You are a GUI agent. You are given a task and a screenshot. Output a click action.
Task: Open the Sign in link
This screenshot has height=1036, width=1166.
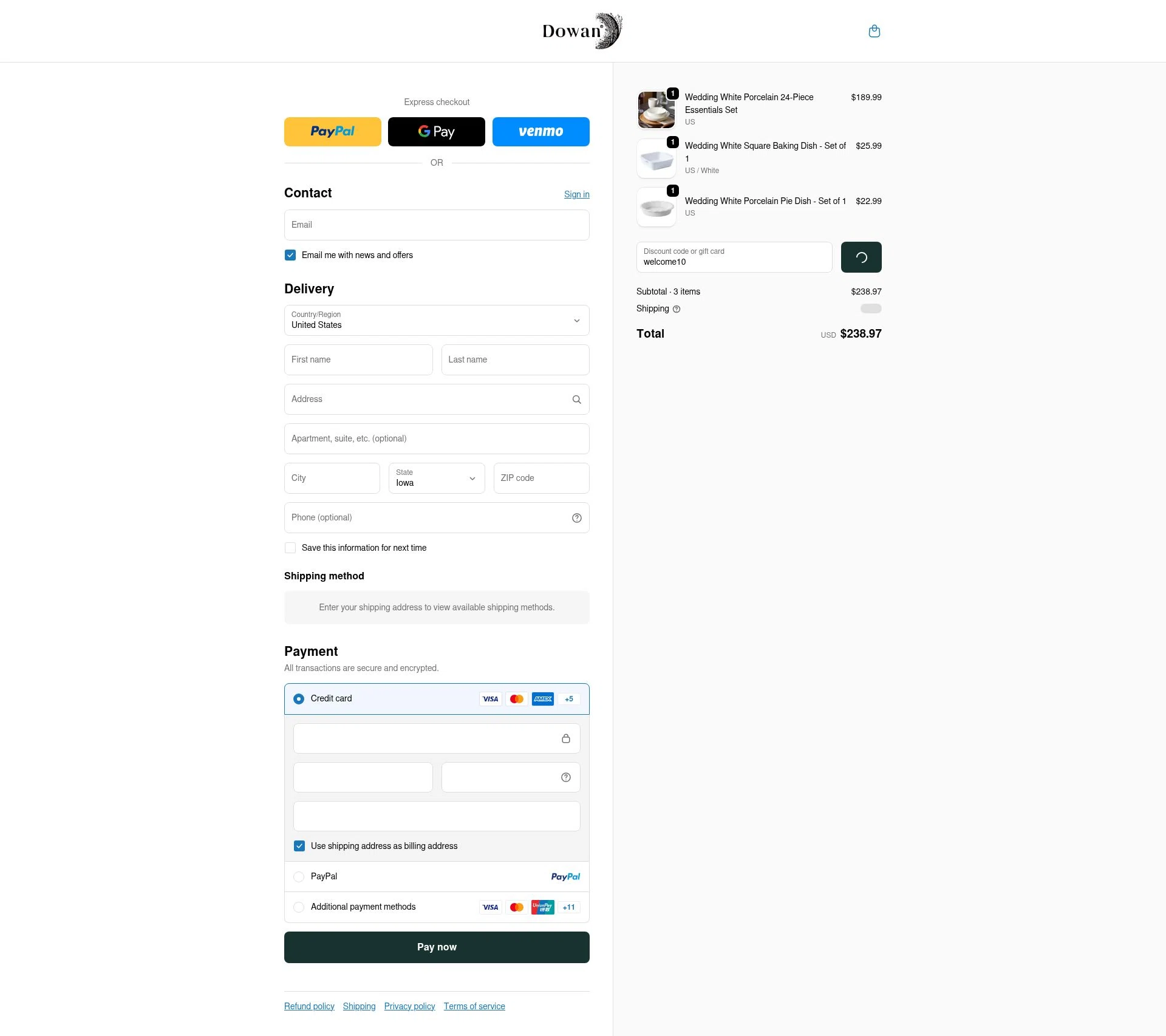click(x=576, y=194)
